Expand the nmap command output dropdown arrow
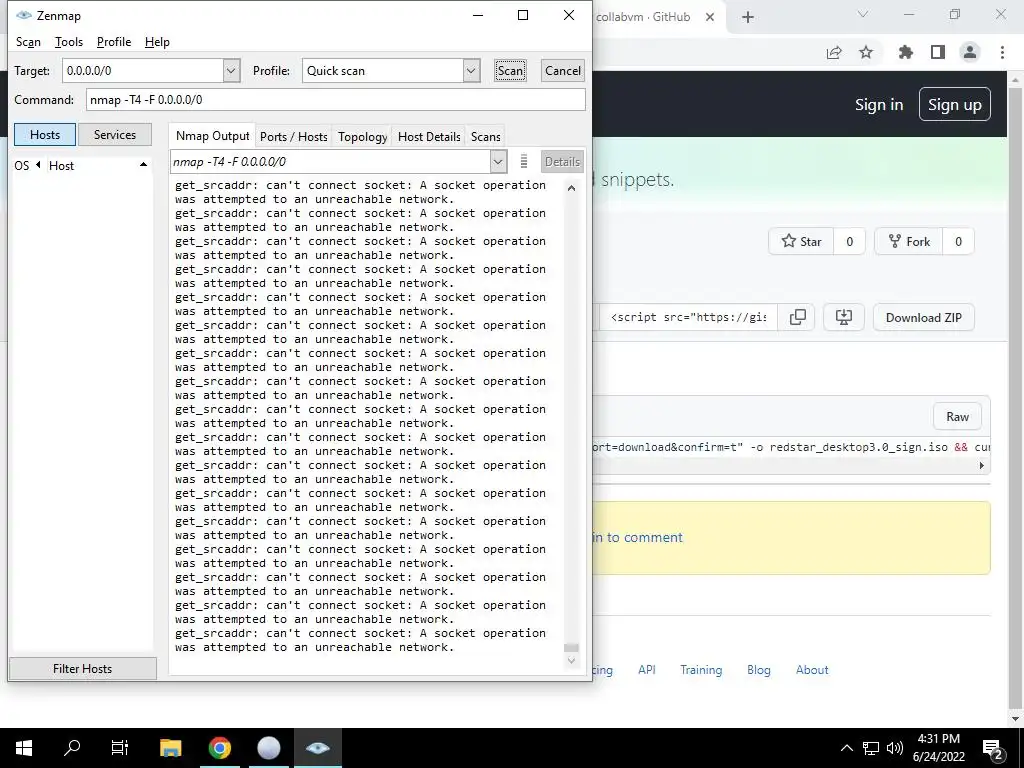Screen dimensions: 1024x768 tap(498, 161)
